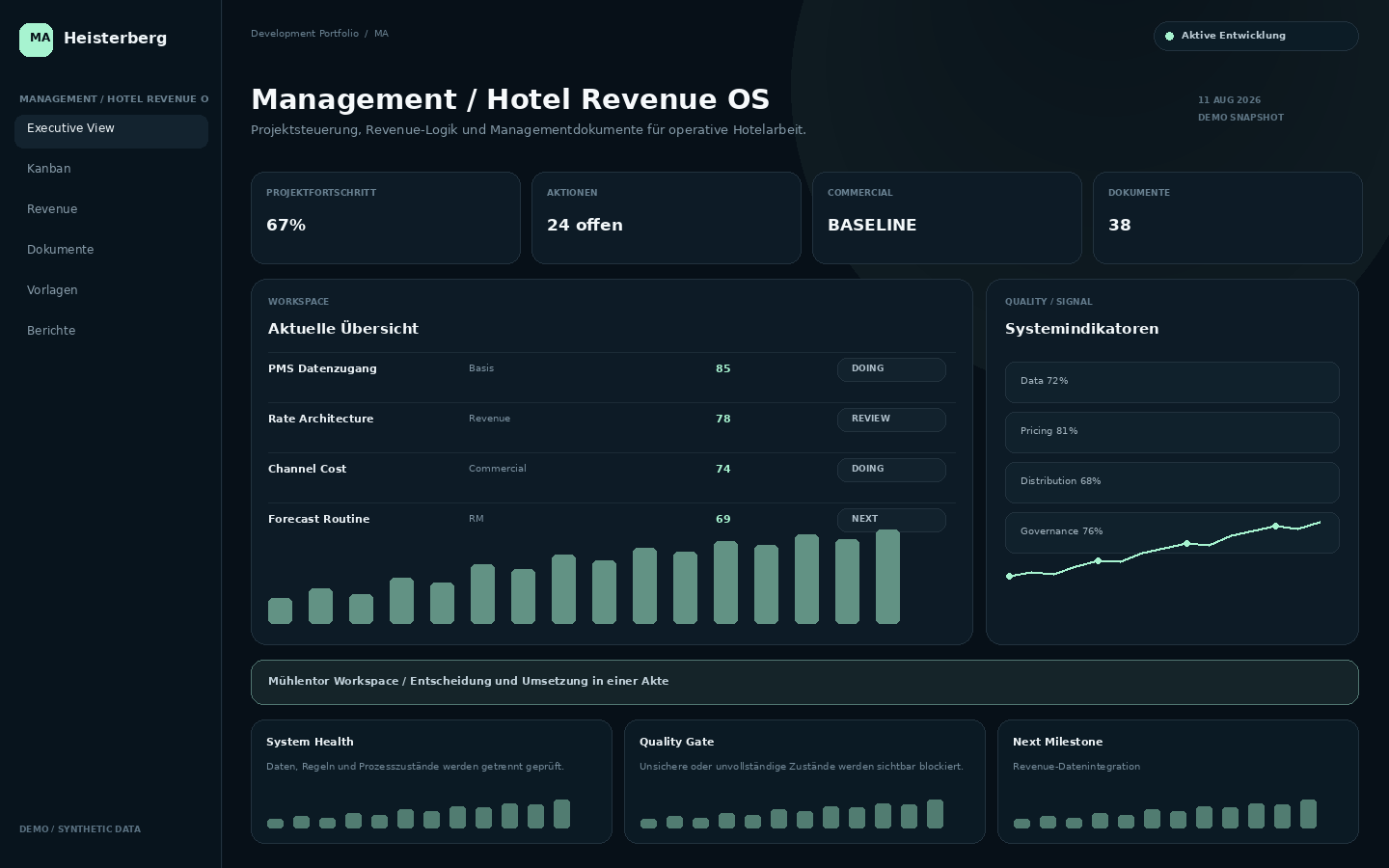
Task: Click the Aktive Entwicklung status pill
Action: pyautogui.click(x=1256, y=36)
